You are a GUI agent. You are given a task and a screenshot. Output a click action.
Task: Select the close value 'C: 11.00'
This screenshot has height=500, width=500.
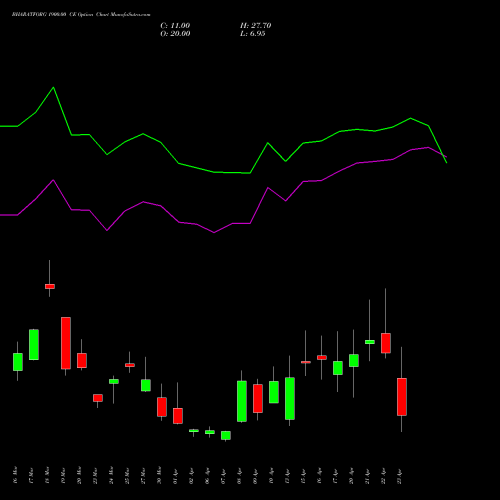(x=175, y=26)
